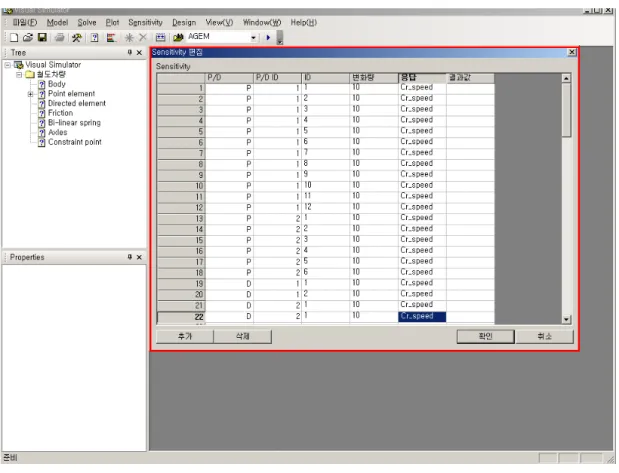
Task: Open file using folder toolbar icon
Action: click(x=28, y=38)
